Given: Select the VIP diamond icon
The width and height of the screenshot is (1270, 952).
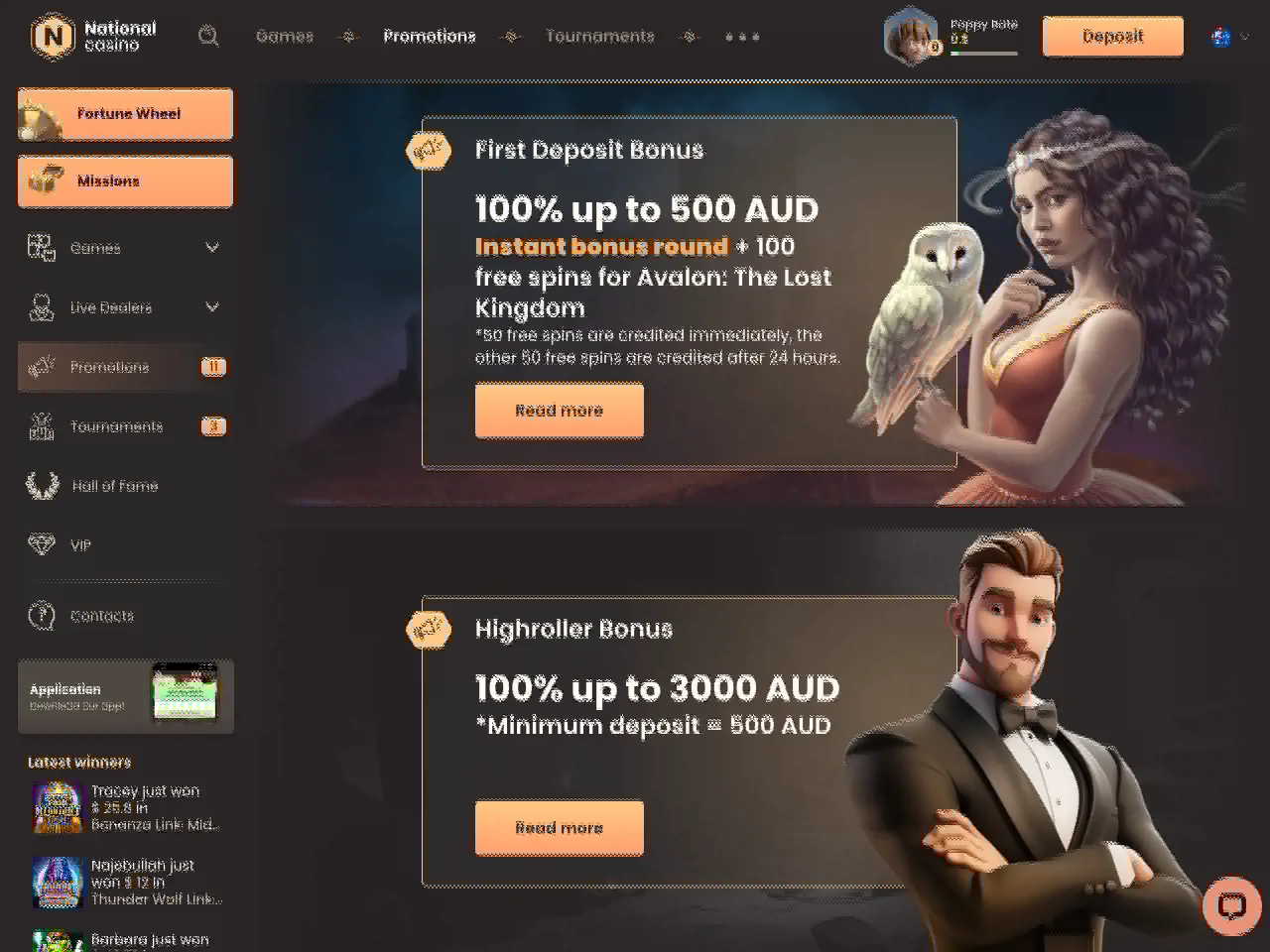Looking at the screenshot, I should point(42,544).
